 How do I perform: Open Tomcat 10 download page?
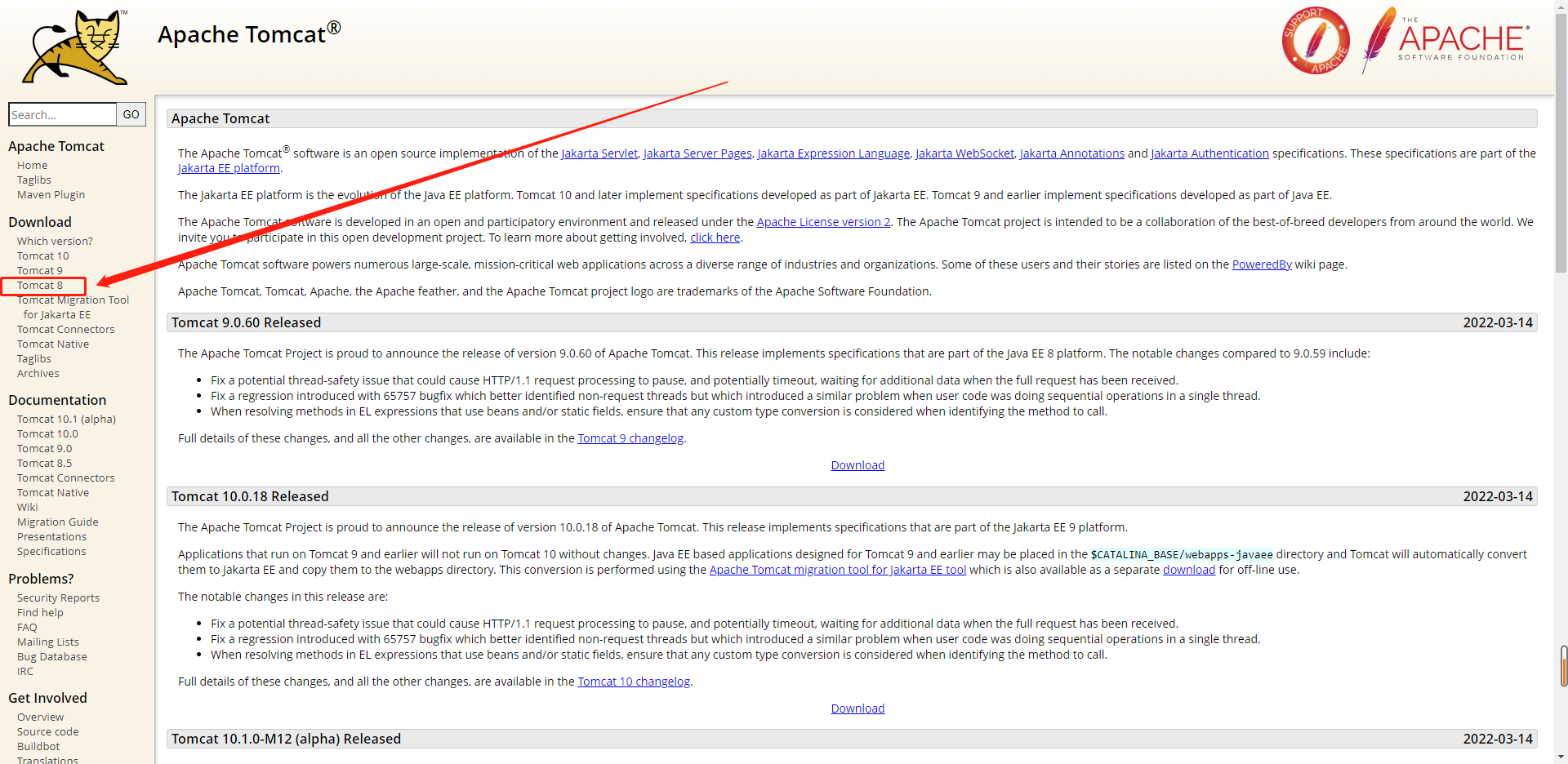43,255
